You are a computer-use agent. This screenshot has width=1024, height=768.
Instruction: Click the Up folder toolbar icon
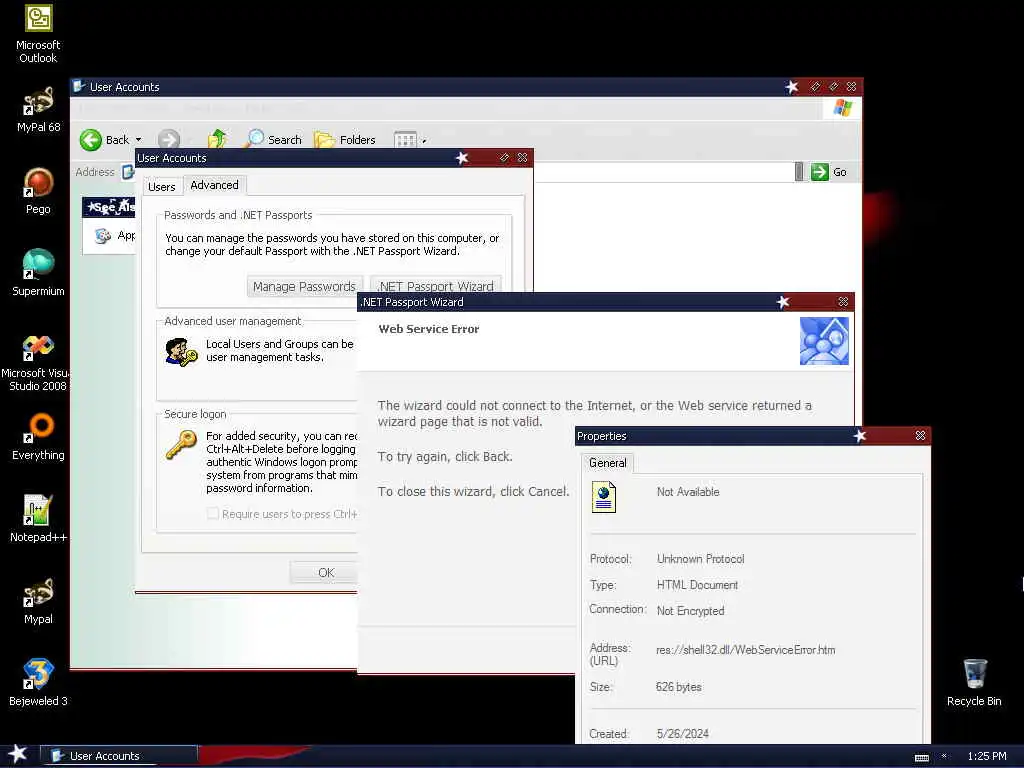(x=217, y=139)
